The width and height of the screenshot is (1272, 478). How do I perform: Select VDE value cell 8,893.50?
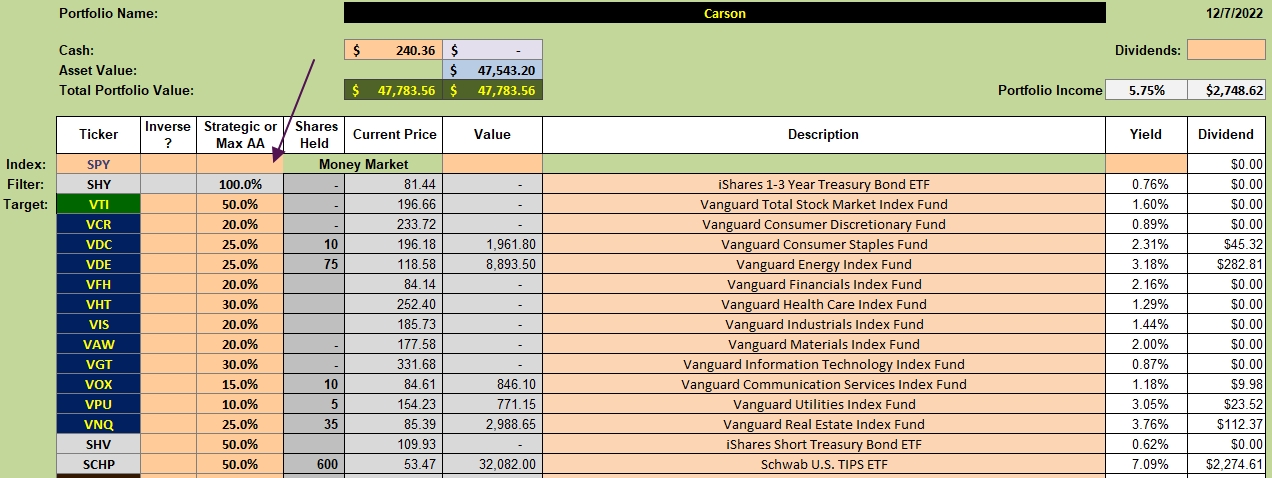493,264
